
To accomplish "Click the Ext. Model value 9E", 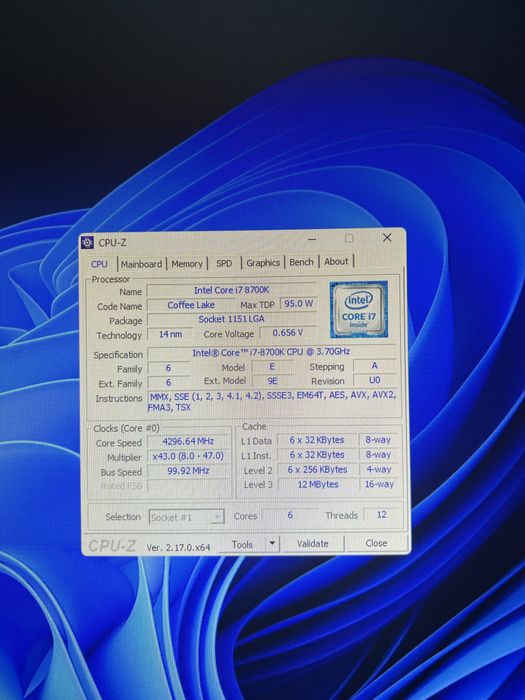I will coord(272,381).
